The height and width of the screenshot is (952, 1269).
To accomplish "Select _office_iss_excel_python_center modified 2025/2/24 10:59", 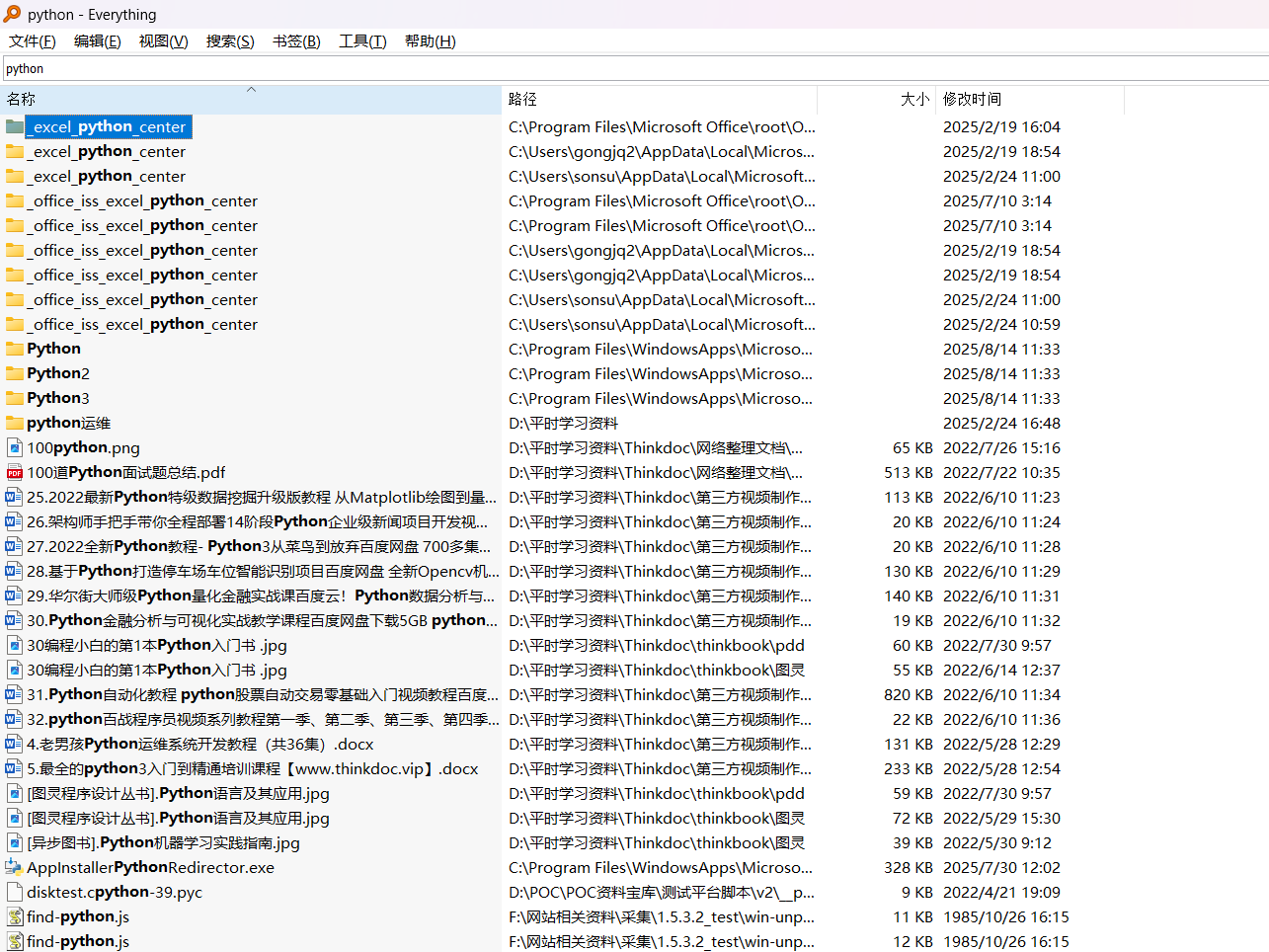I will pyautogui.click(x=142, y=324).
